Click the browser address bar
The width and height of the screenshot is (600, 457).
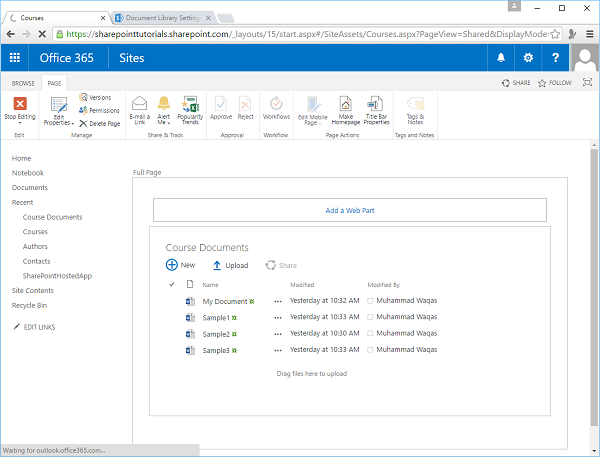click(300, 33)
